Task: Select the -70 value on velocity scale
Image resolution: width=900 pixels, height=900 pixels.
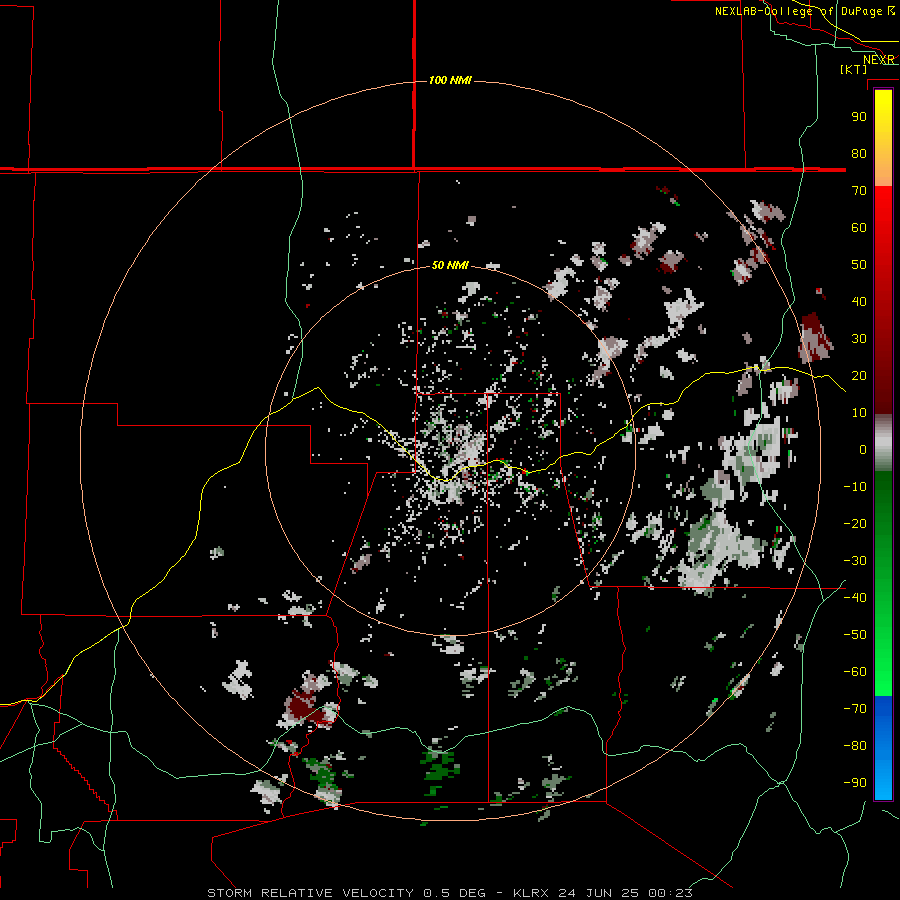Action: point(855,709)
